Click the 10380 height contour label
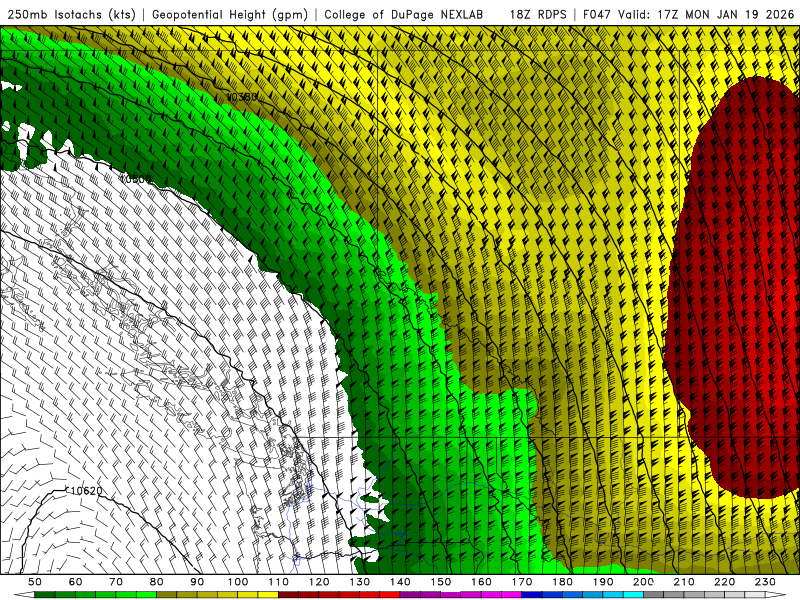The height and width of the screenshot is (600, 800). [x=242, y=97]
